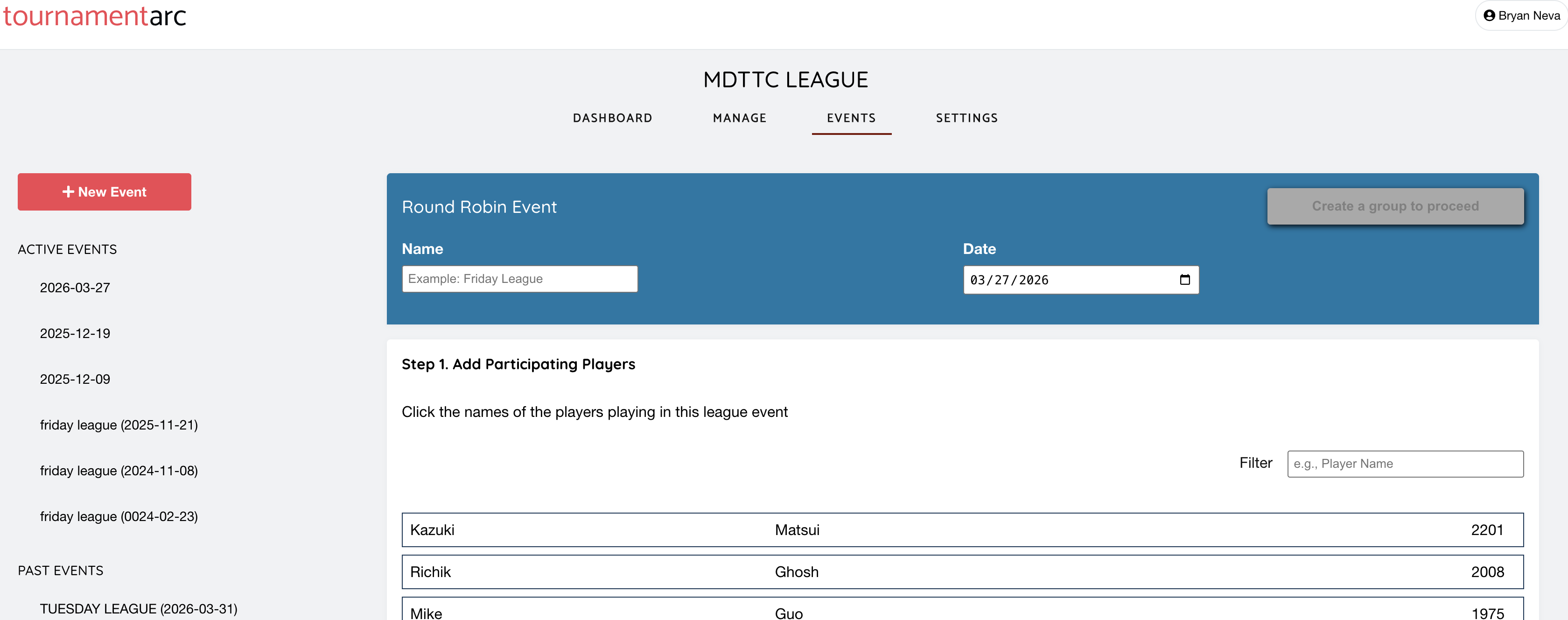The height and width of the screenshot is (620, 1568).
Task: Switch to the Dashboard tab
Action: pyautogui.click(x=612, y=118)
